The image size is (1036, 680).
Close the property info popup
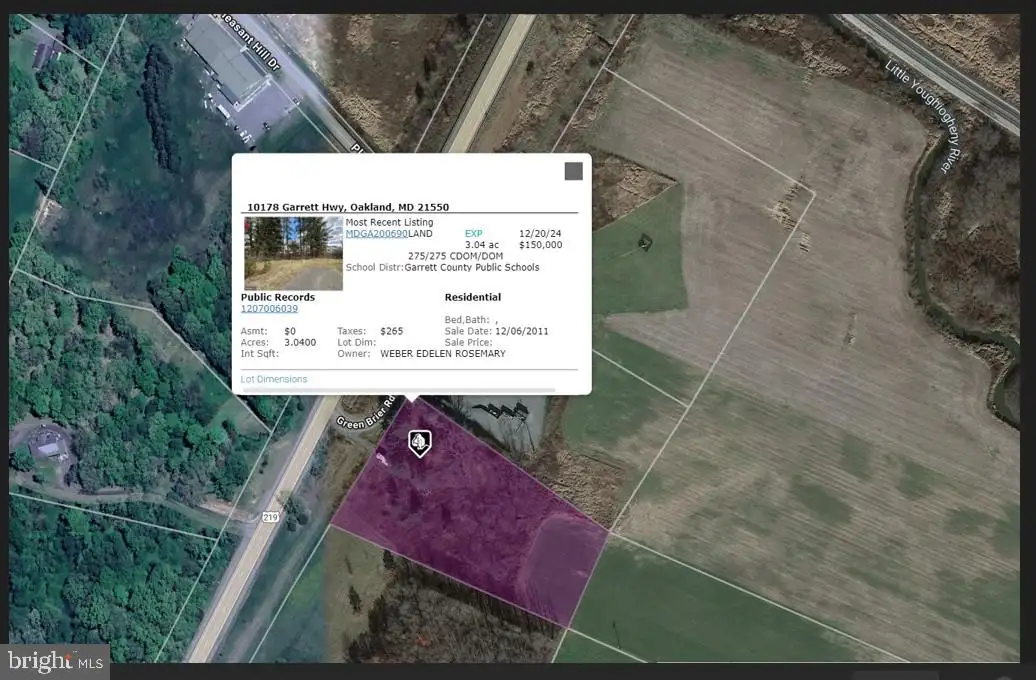click(x=574, y=171)
